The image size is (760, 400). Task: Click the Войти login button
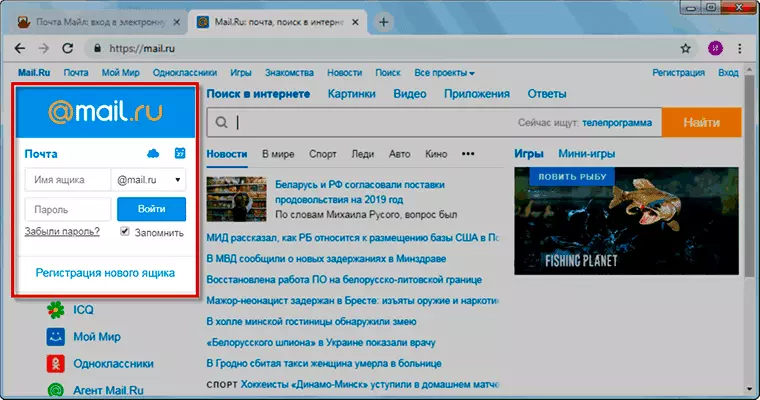pyautogui.click(x=151, y=209)
